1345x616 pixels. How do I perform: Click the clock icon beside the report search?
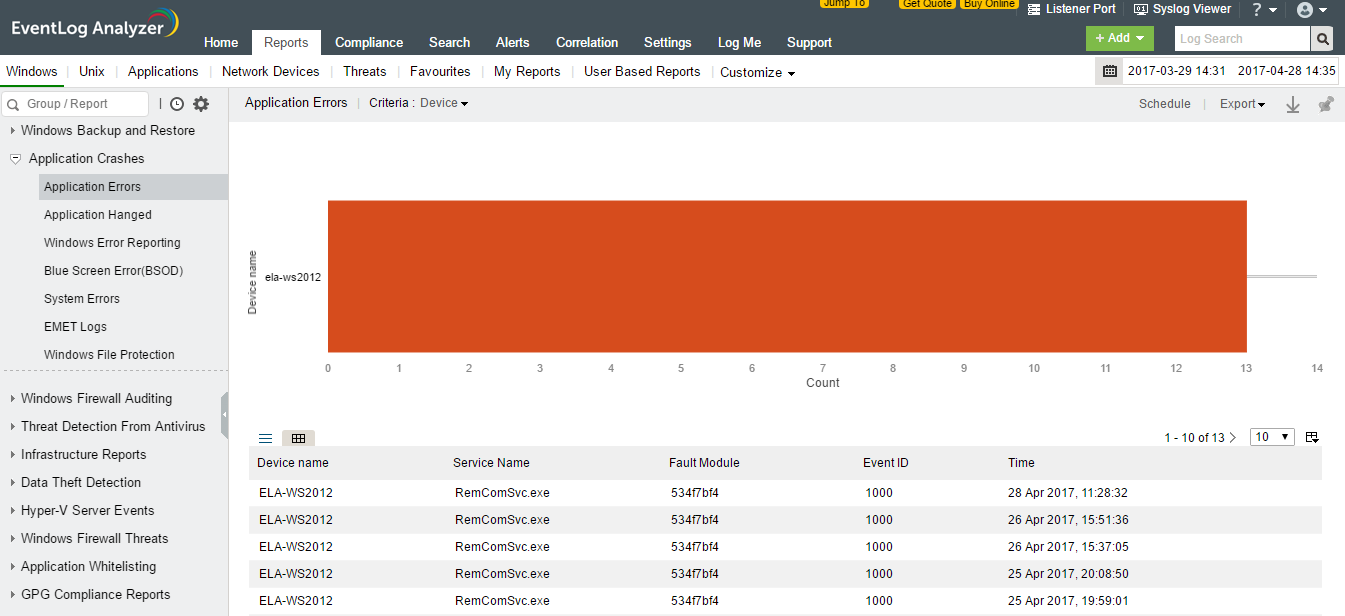click(x=177, y=104)
